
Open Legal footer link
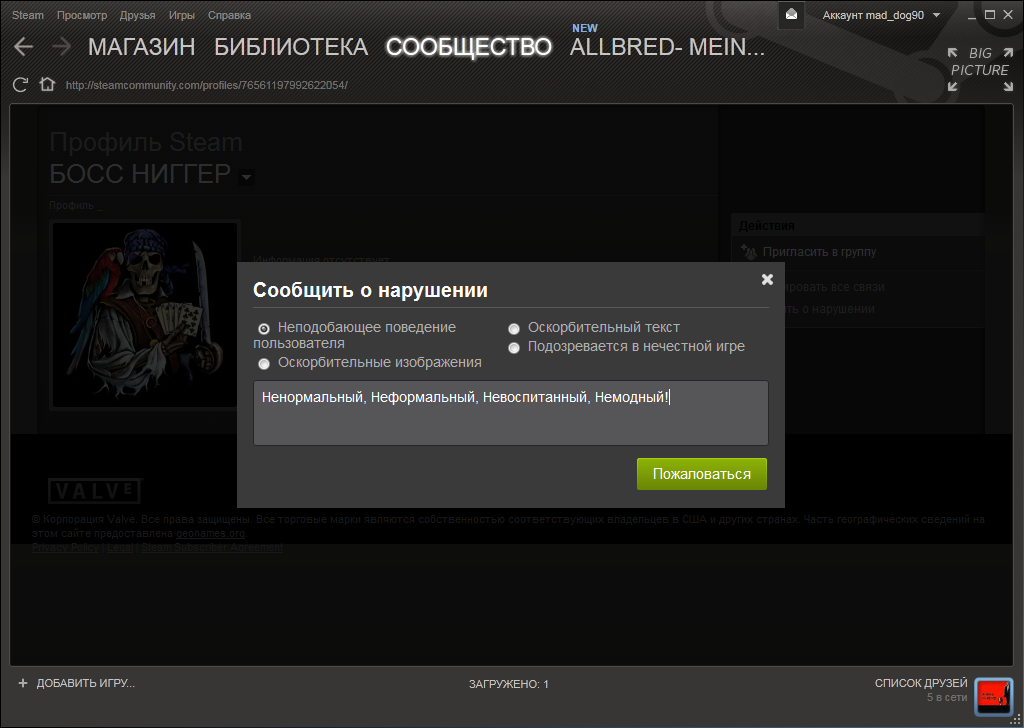120,547
